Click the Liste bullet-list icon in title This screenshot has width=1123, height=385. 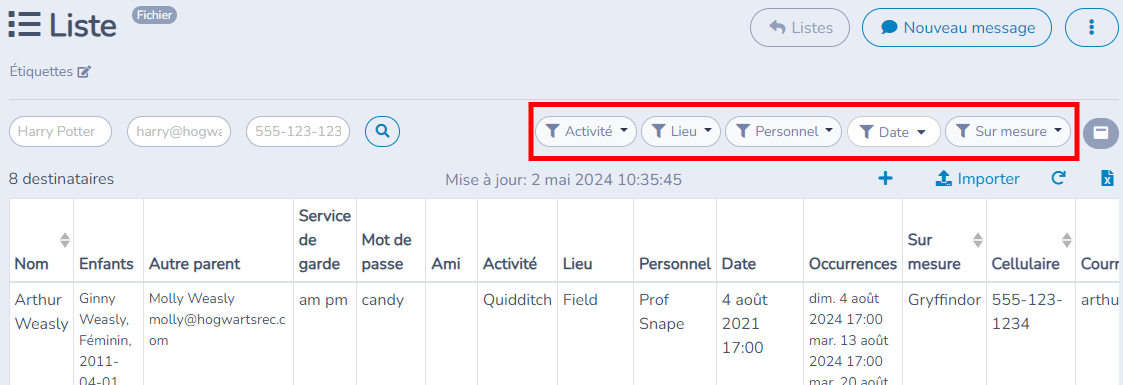24,25
